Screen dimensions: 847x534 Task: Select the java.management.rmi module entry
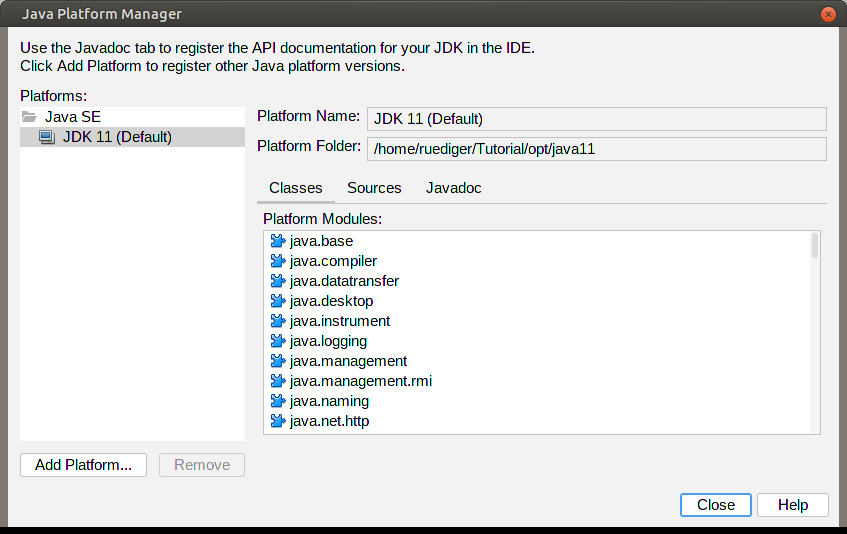pyautogui.click(x=360, y=381)
